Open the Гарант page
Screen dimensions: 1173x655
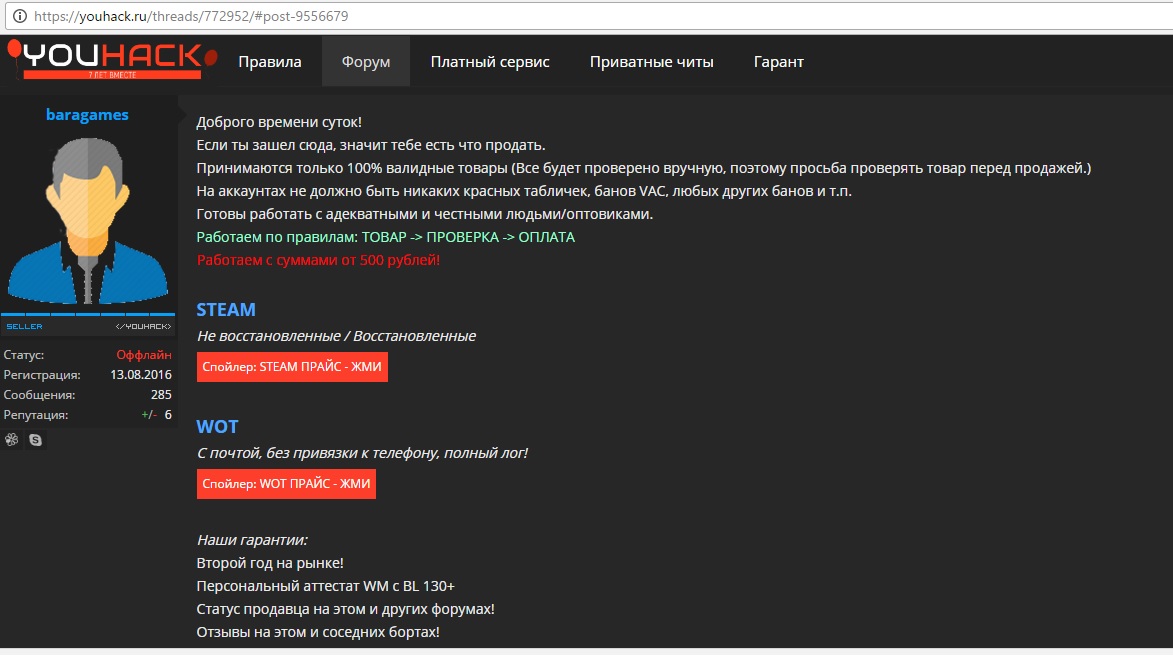point(778,62)
